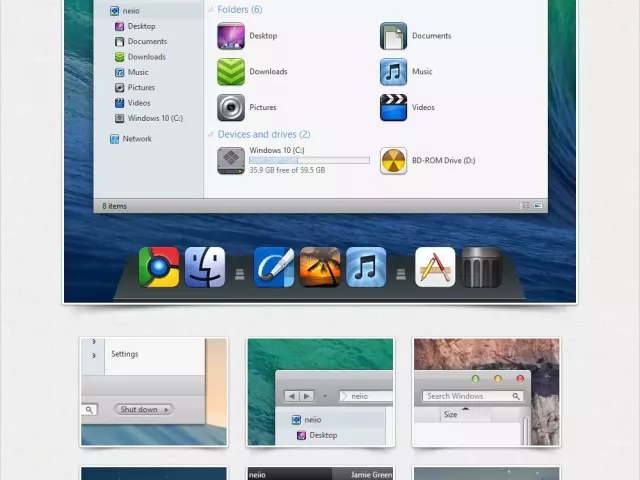Open the Videos folder in the main pane

pos(394,107)
